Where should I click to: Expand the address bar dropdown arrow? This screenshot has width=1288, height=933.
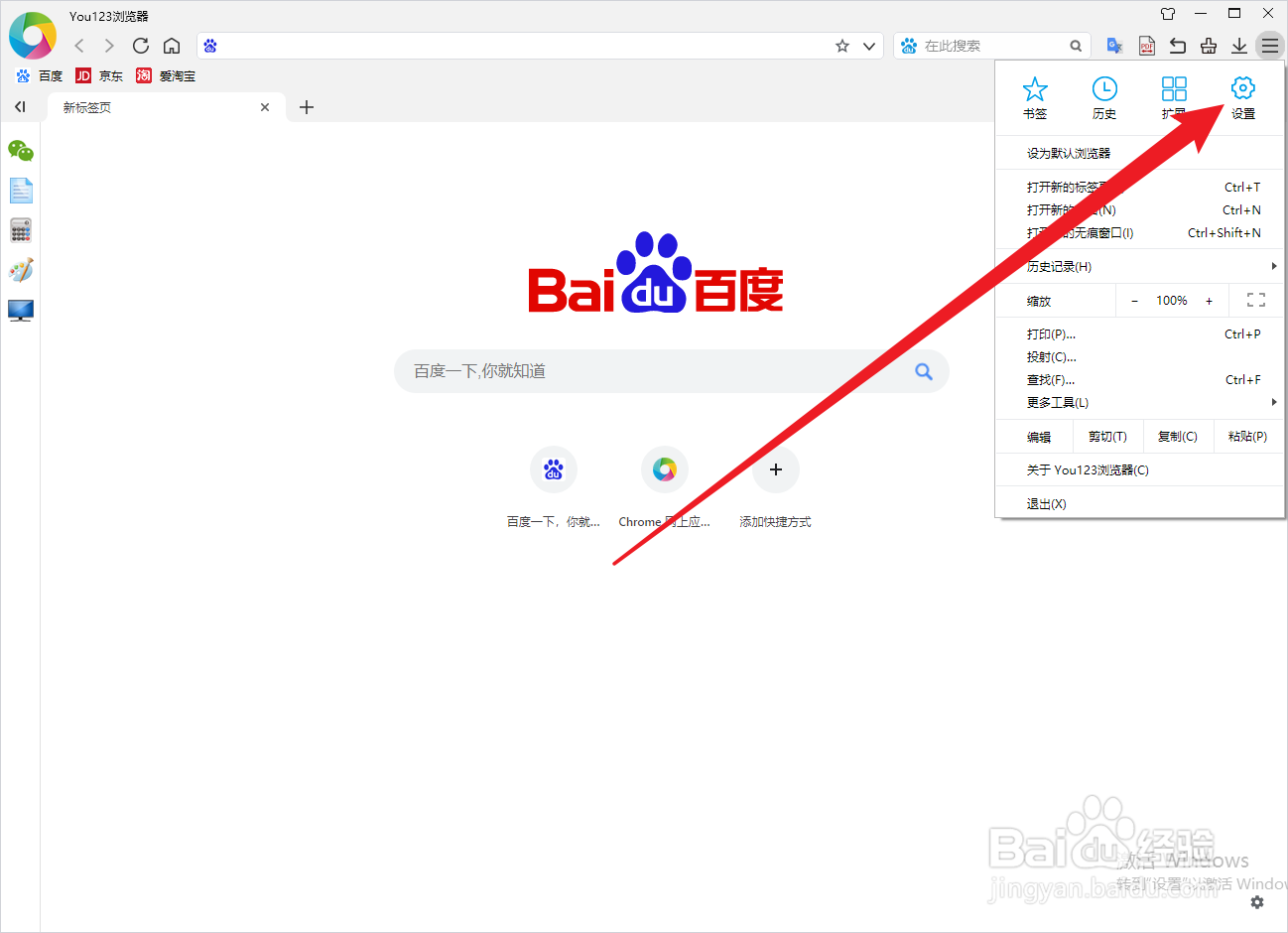pyautogui.click(x=869, y=46)
